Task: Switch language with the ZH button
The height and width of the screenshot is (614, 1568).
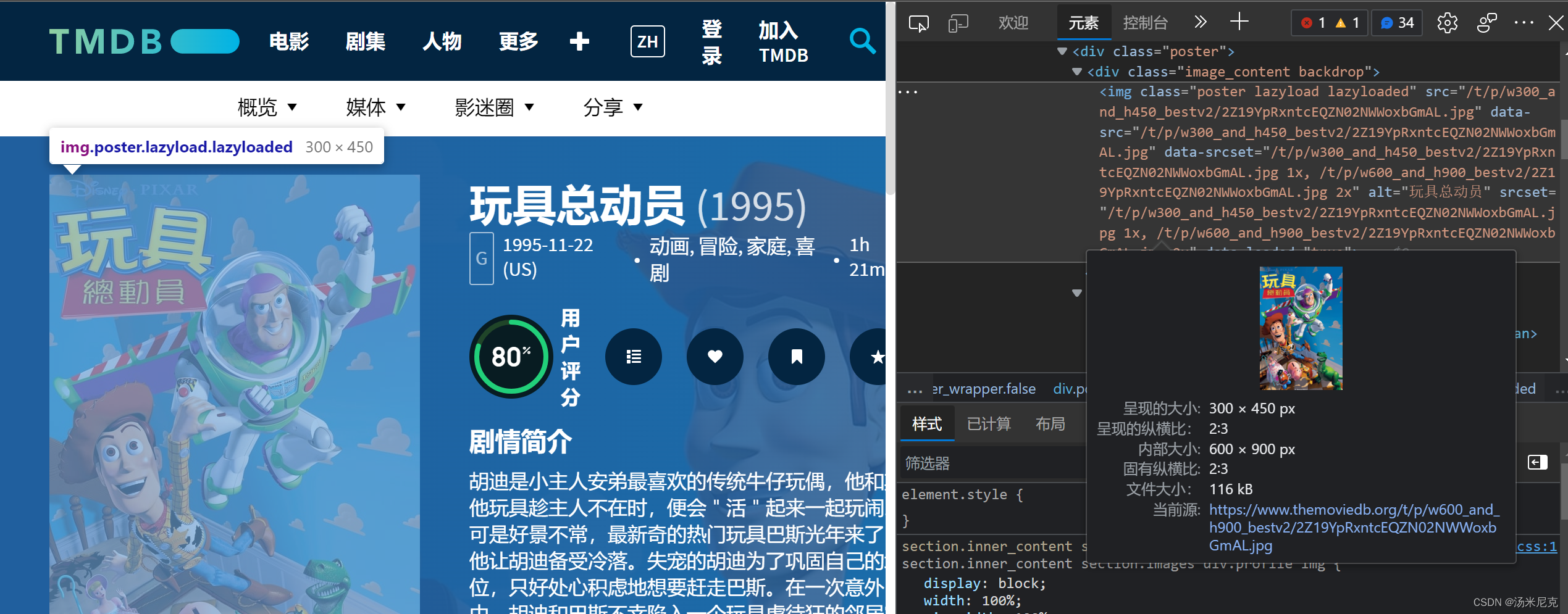Action: [647, 41]
